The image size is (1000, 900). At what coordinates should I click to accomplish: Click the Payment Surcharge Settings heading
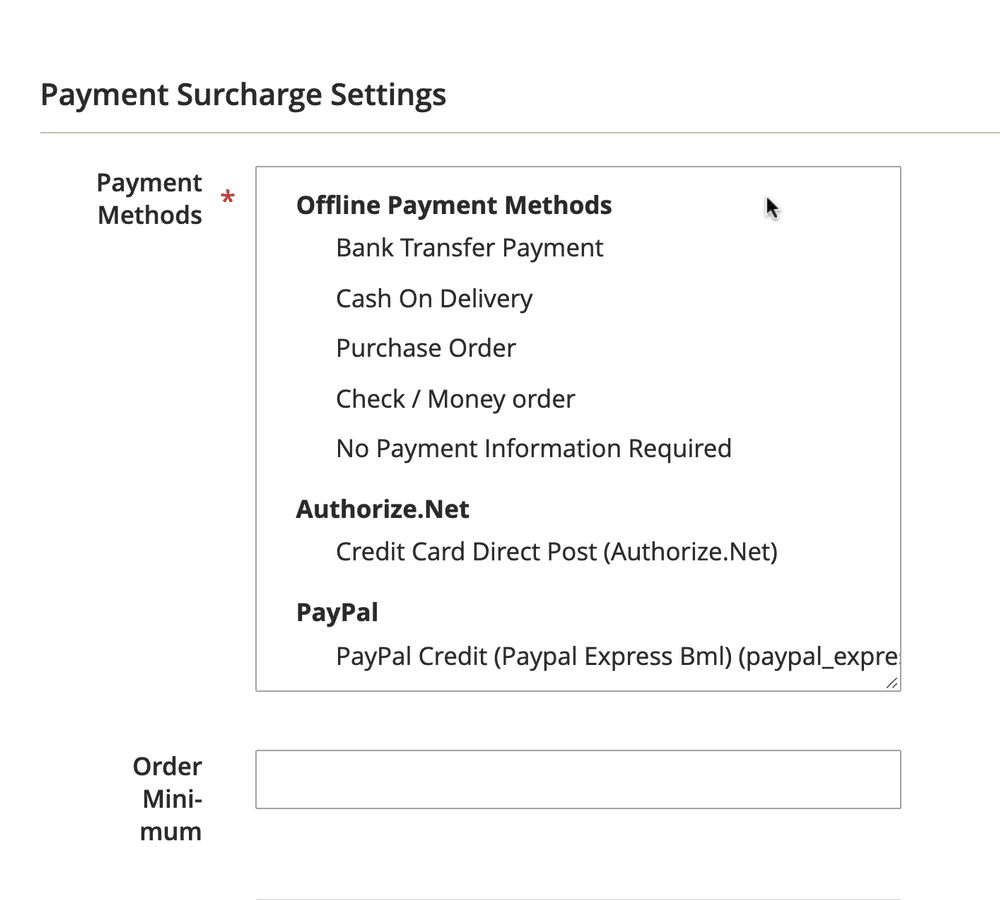coord(243,95)
